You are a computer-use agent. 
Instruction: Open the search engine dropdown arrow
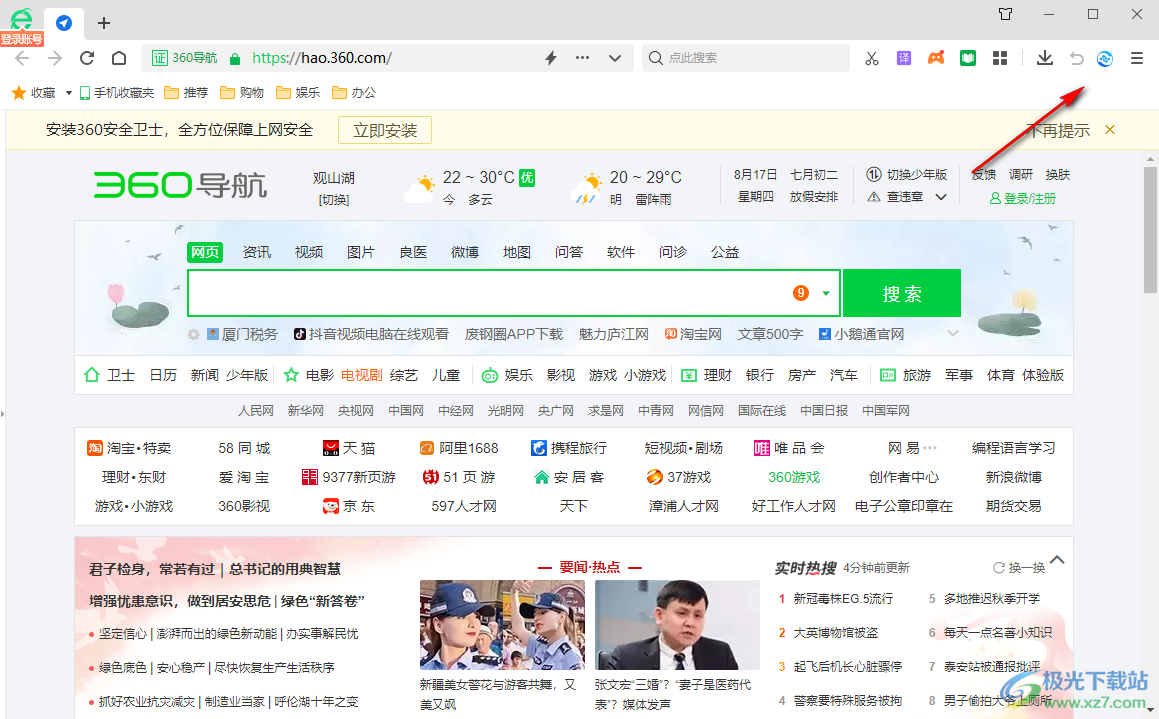click(x=826, y=293)
